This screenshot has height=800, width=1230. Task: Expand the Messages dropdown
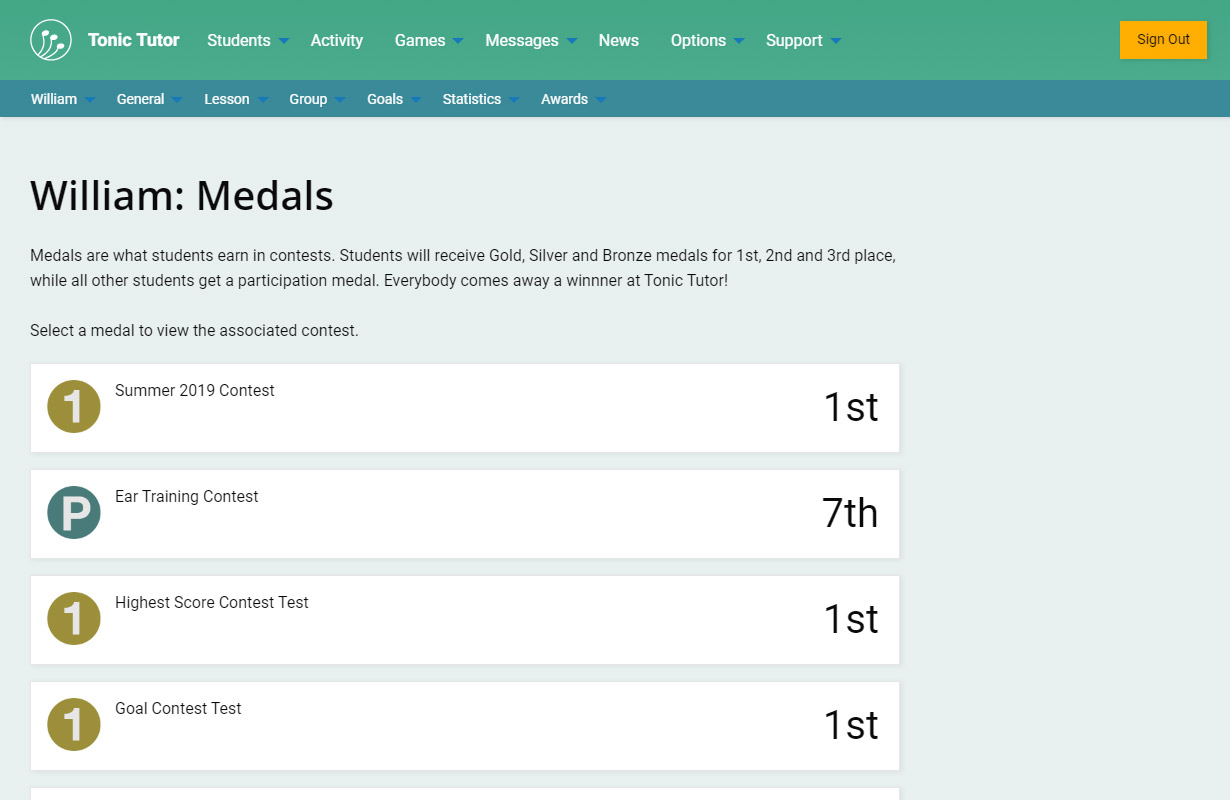tap(530, 40)
